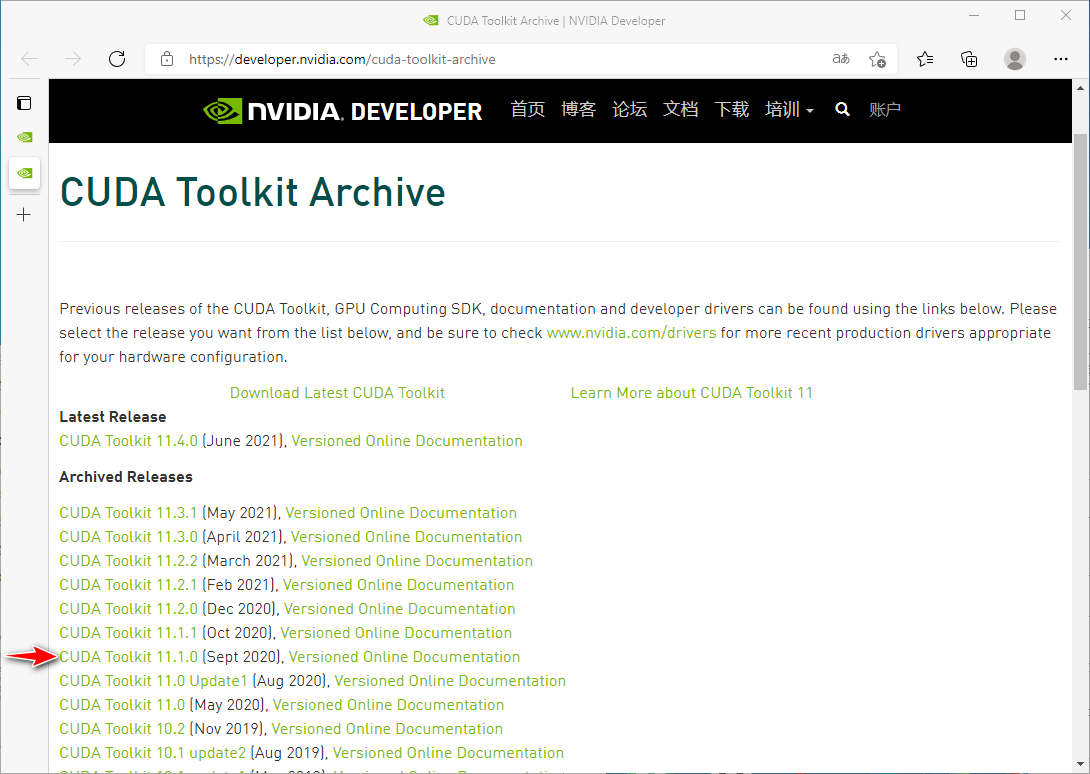Go to 下载 in the navigation bar
The image size is (1090, 774).
(732, 110)
